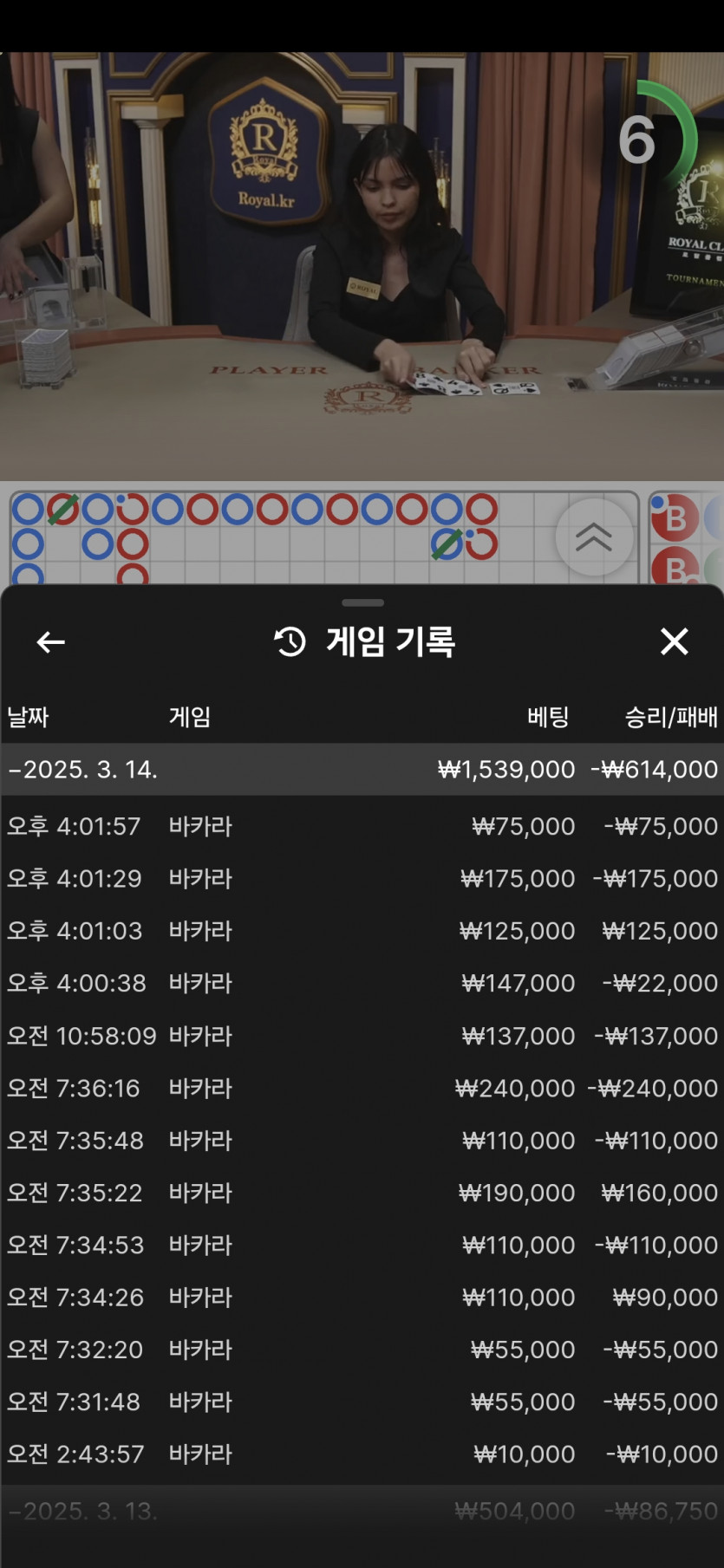
Task: Tap the -₩614,000 daily result total
Action: point(655,770)
